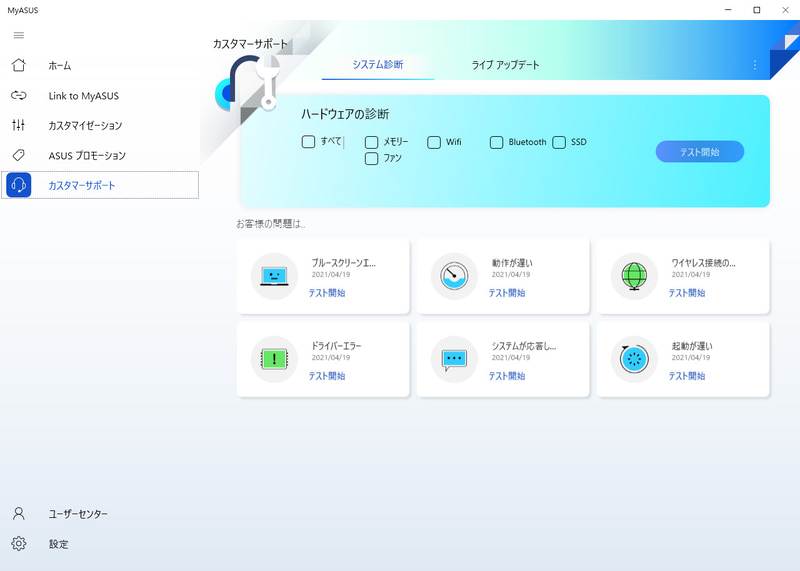Click the 起動が遅い card title
The width and height of the screenshot is (800, 571).
click(x=692, y=346)
